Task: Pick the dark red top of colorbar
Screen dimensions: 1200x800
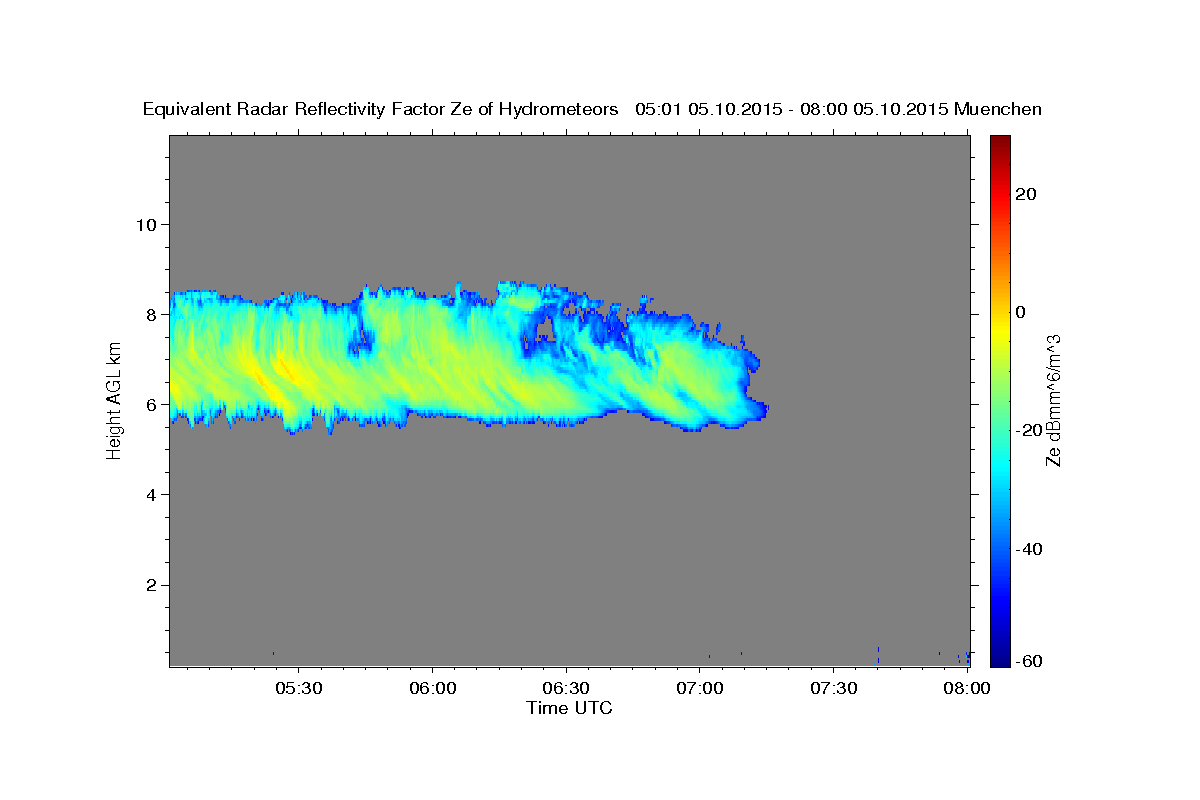Action: point(1000,145)
